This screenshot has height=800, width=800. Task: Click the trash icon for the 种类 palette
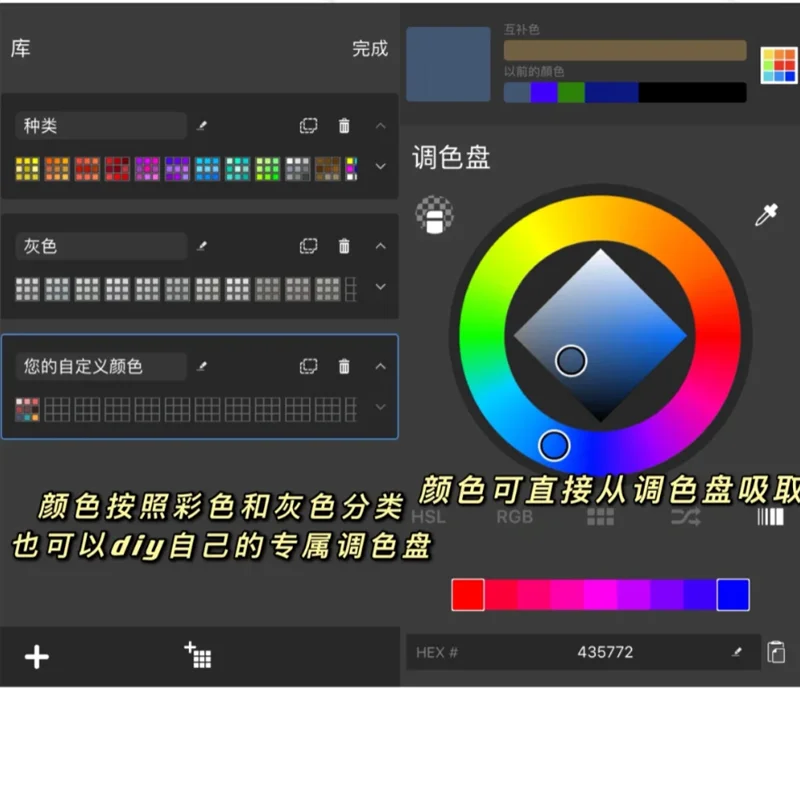click(345, 126)
